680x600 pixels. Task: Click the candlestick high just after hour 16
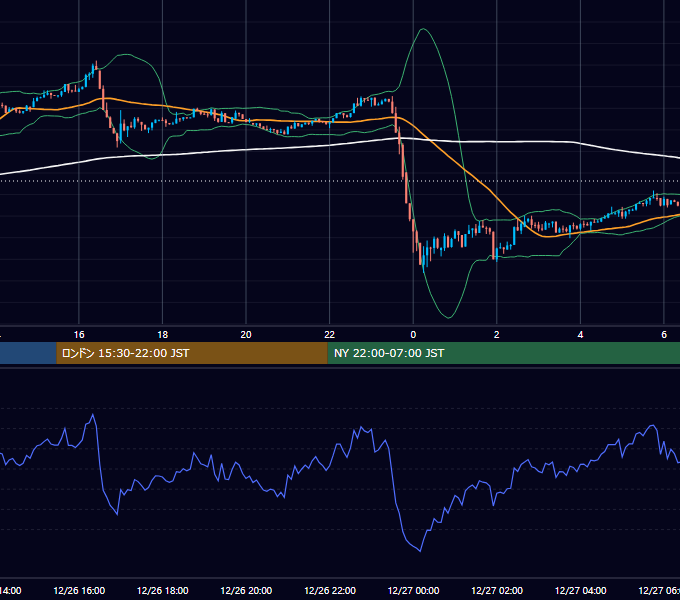[x=96, y=63]
